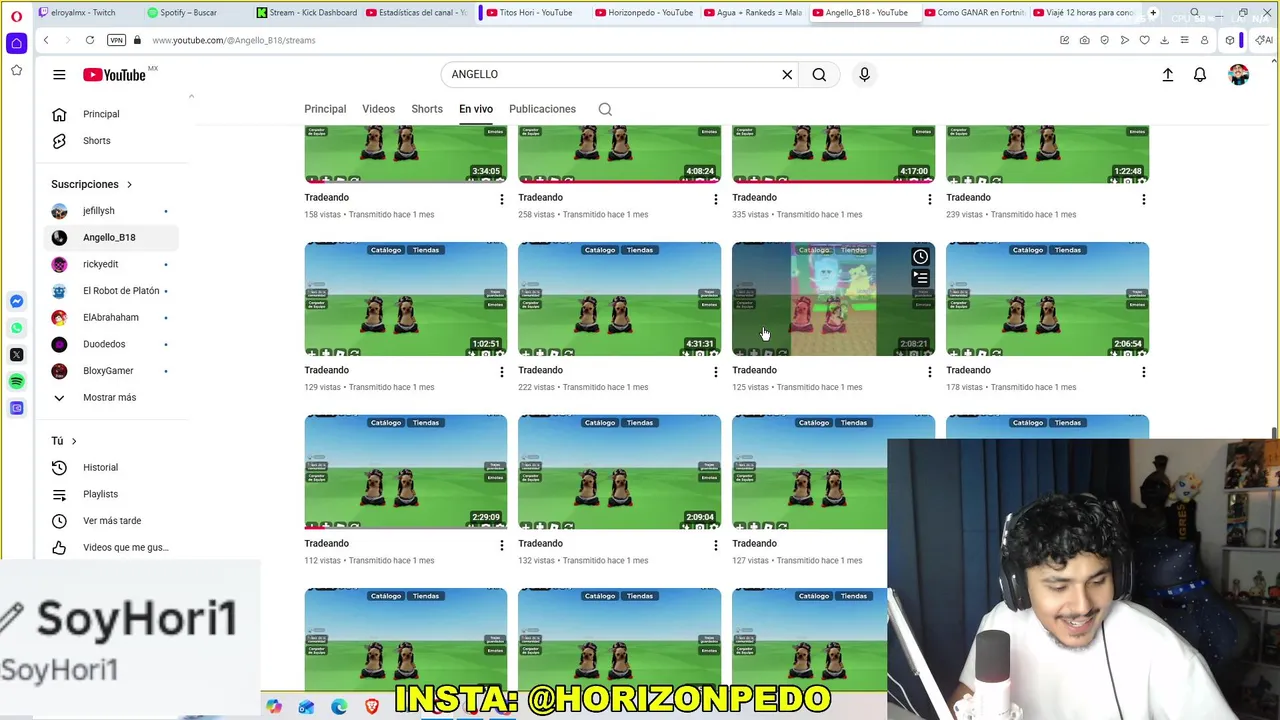1280x720 pixels.
Task: Start voice search with the microphone
Action: (x=865, y=74)
